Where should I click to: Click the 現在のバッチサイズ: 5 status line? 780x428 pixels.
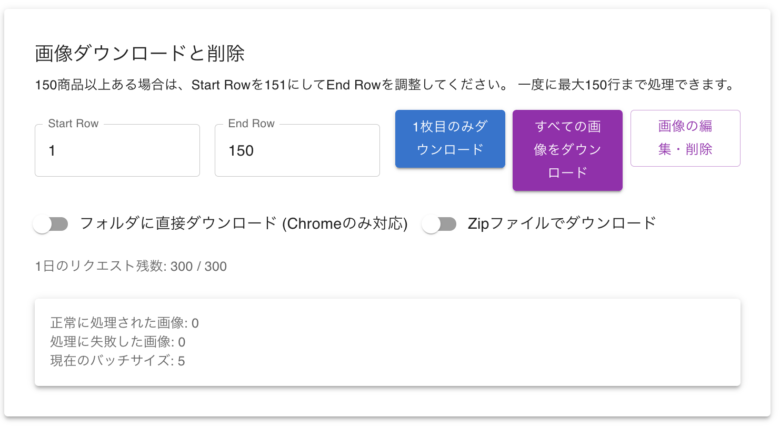point(117,360)
